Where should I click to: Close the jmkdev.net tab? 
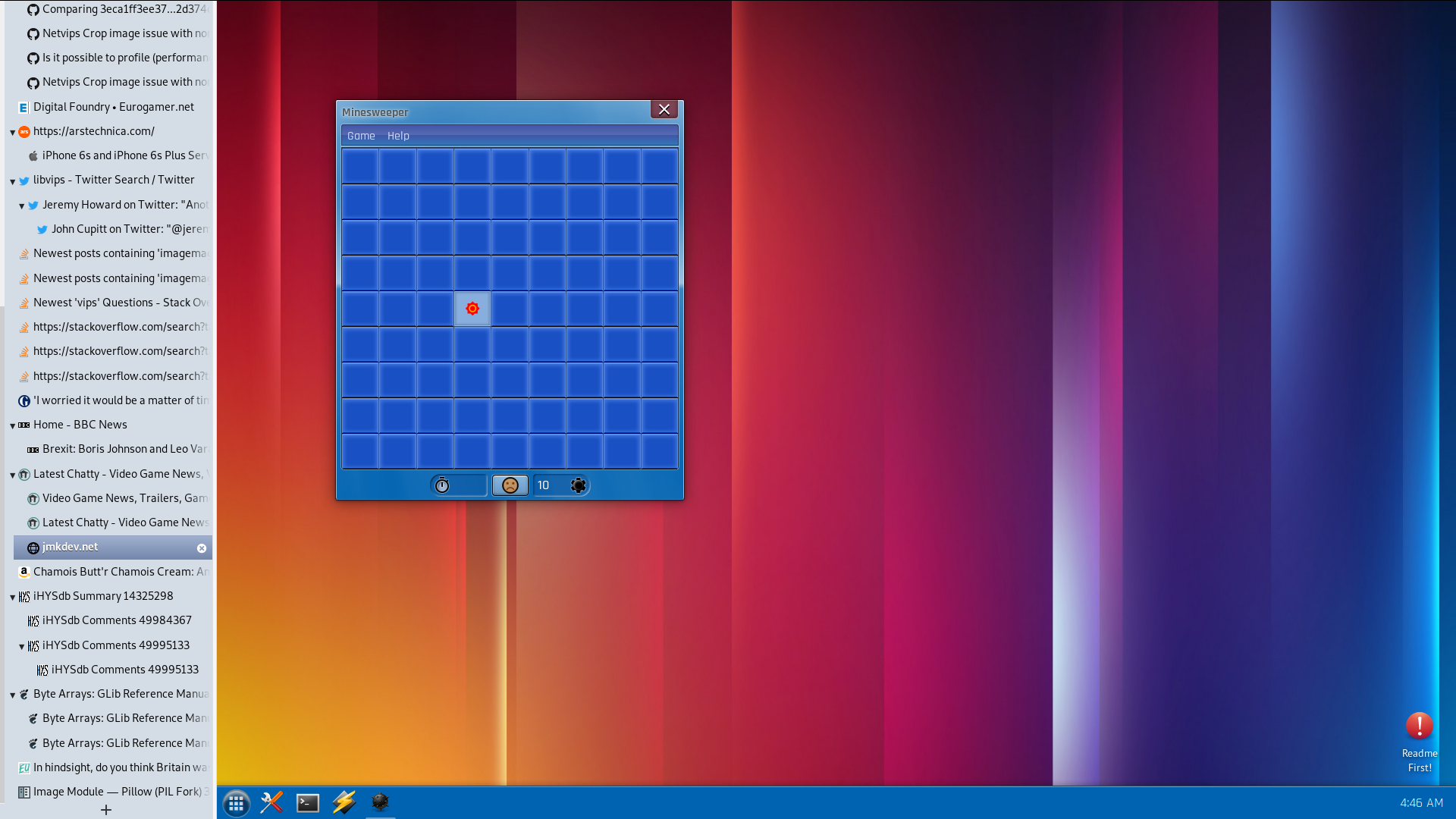pos(202,548)
